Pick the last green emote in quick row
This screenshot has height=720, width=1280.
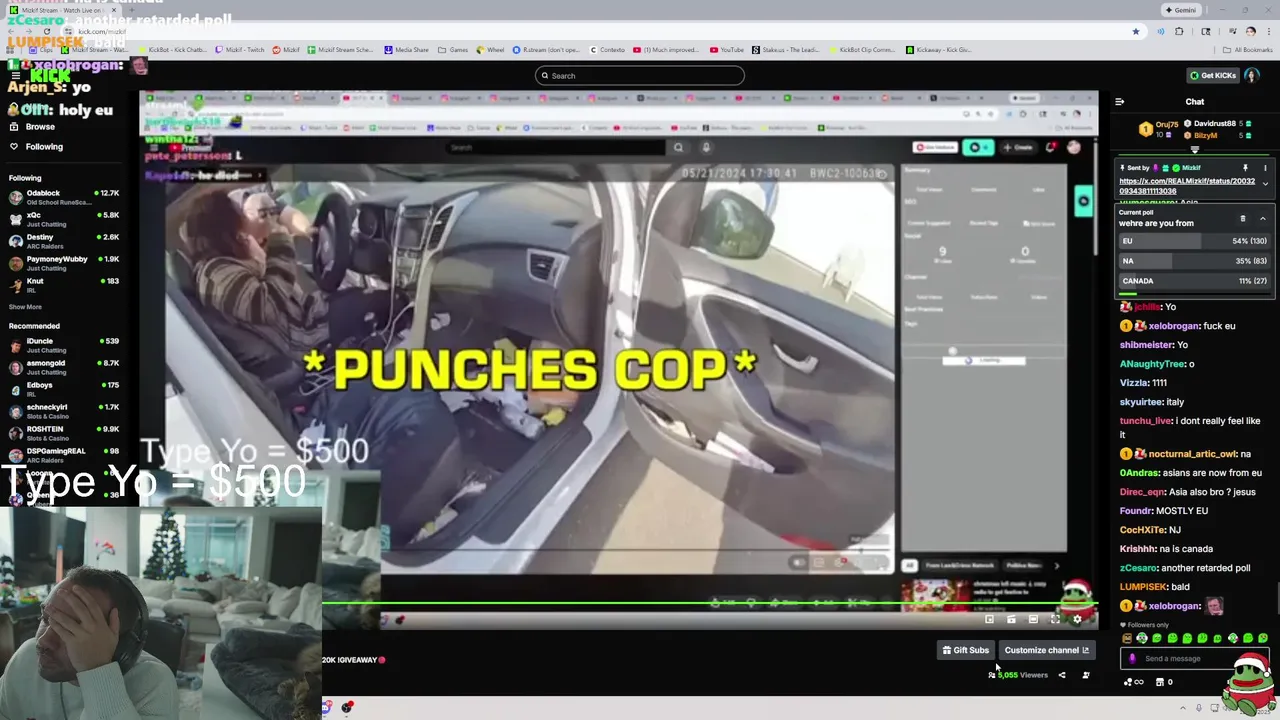pos(1263,638)
